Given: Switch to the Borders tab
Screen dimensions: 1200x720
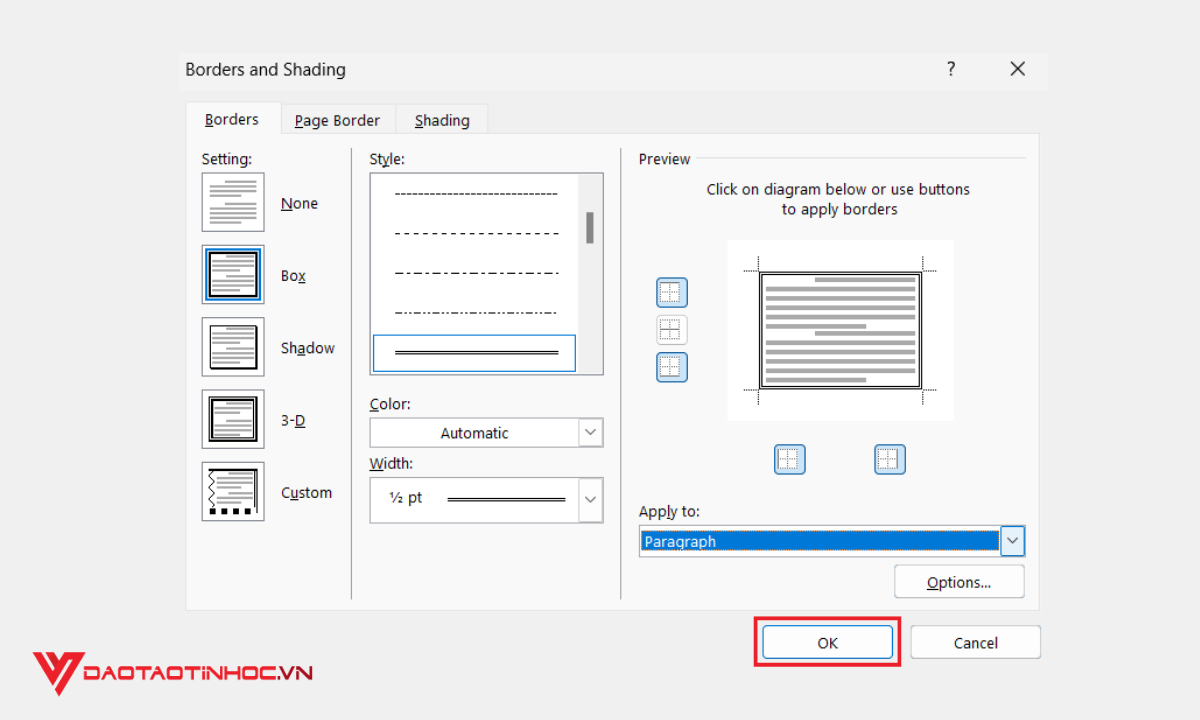Looking at the screenshot, I should click(232, 119).
